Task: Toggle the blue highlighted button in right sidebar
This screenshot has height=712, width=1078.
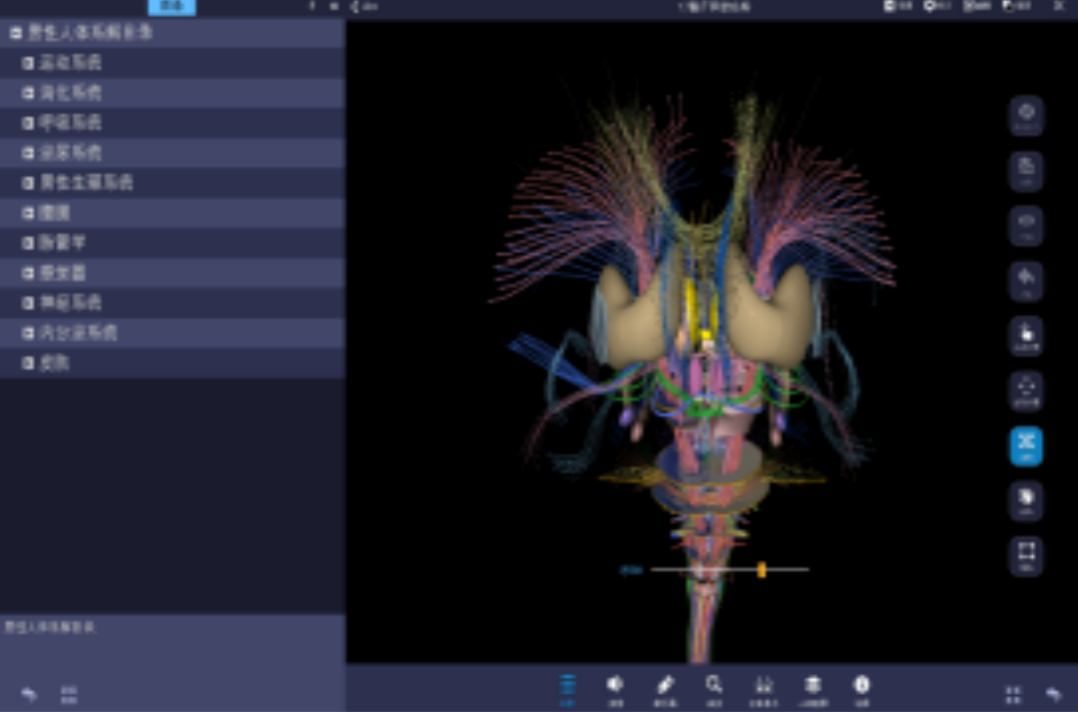Action: [1026, 445]
